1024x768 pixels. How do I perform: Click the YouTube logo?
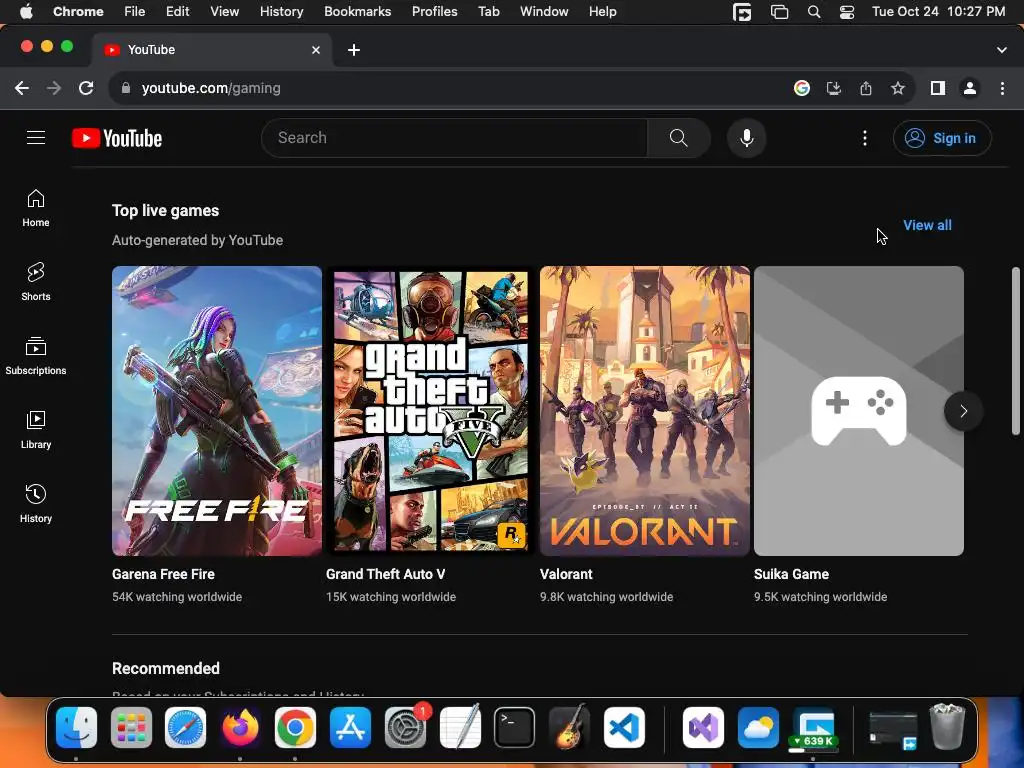click(x=117, y=138)
